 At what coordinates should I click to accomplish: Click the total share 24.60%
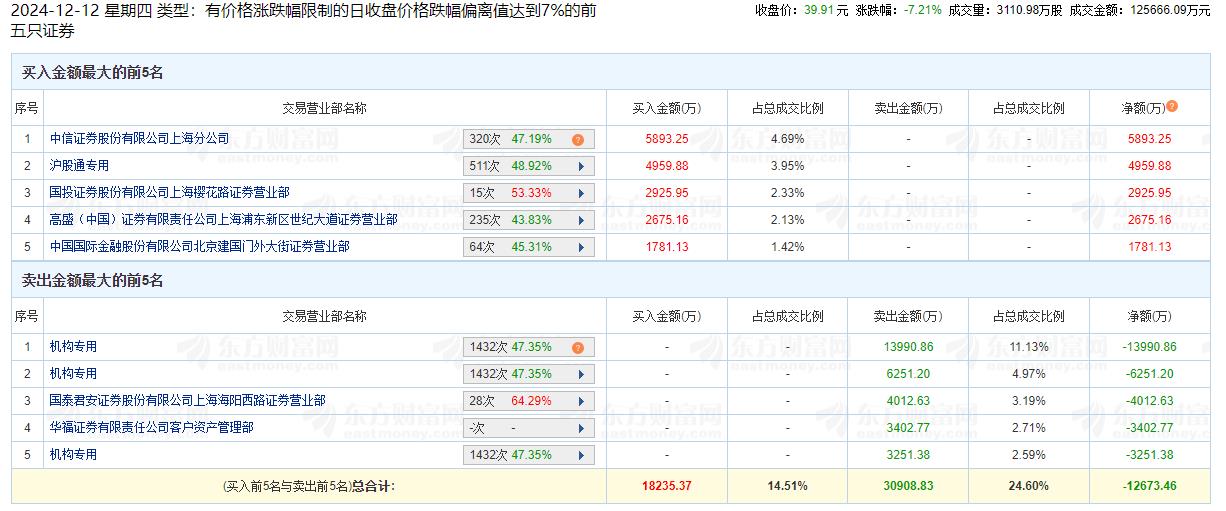pyautogui.click(x=1028, y=486)
